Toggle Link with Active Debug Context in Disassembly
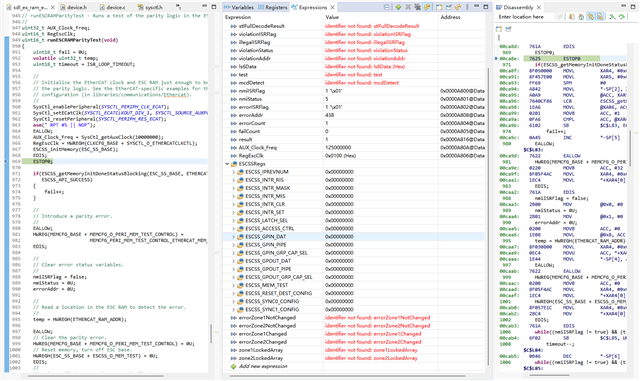640x381 pixels. tap(591, 17)
